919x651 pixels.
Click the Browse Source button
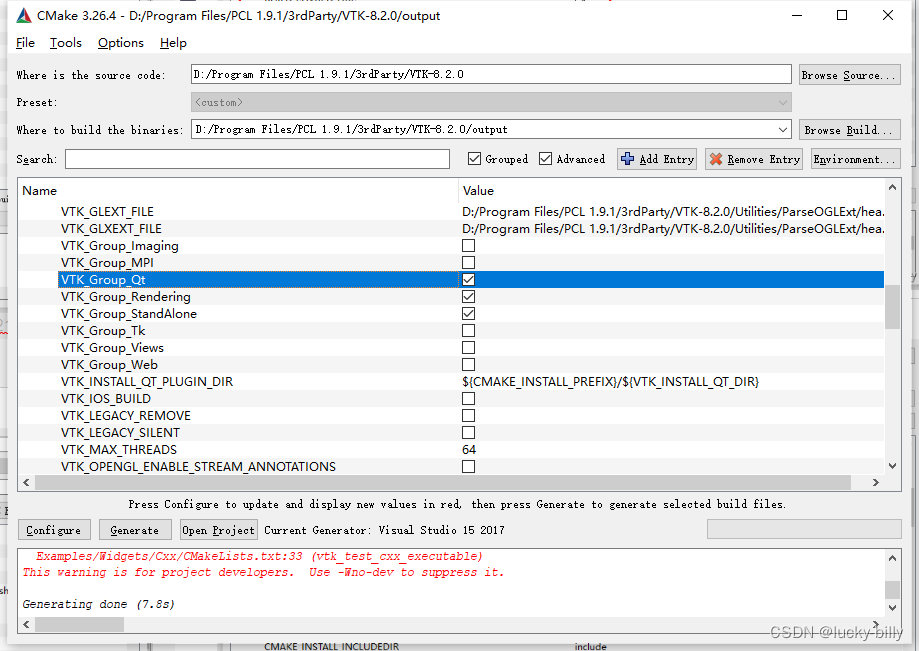[x=849, y=75]
